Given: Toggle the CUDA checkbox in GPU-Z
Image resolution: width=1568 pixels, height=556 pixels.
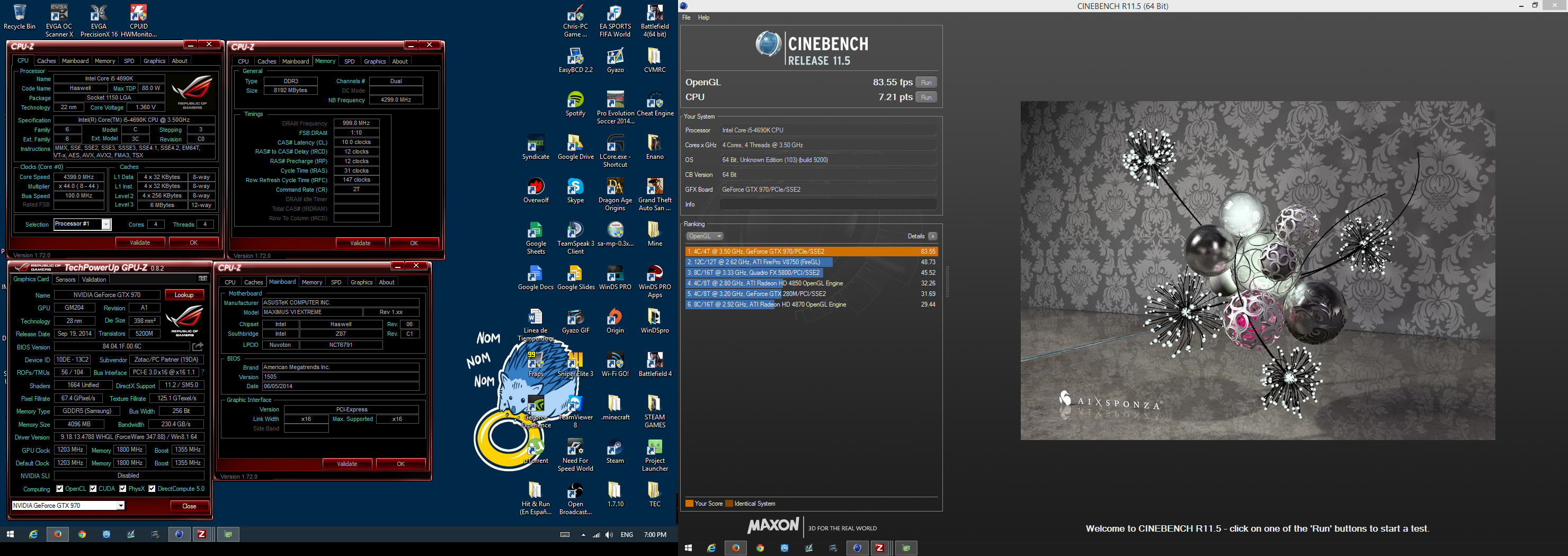Looking at the screenshot, I should coord(93,488).
